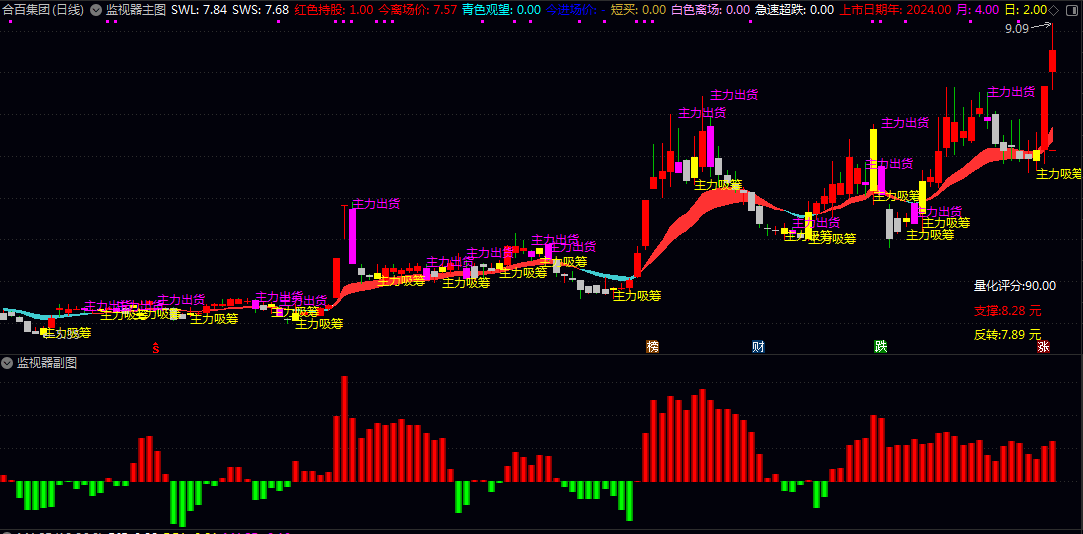
Task: Click the 上市日期年: 2024.00 value
Action: tap(895, 10)
